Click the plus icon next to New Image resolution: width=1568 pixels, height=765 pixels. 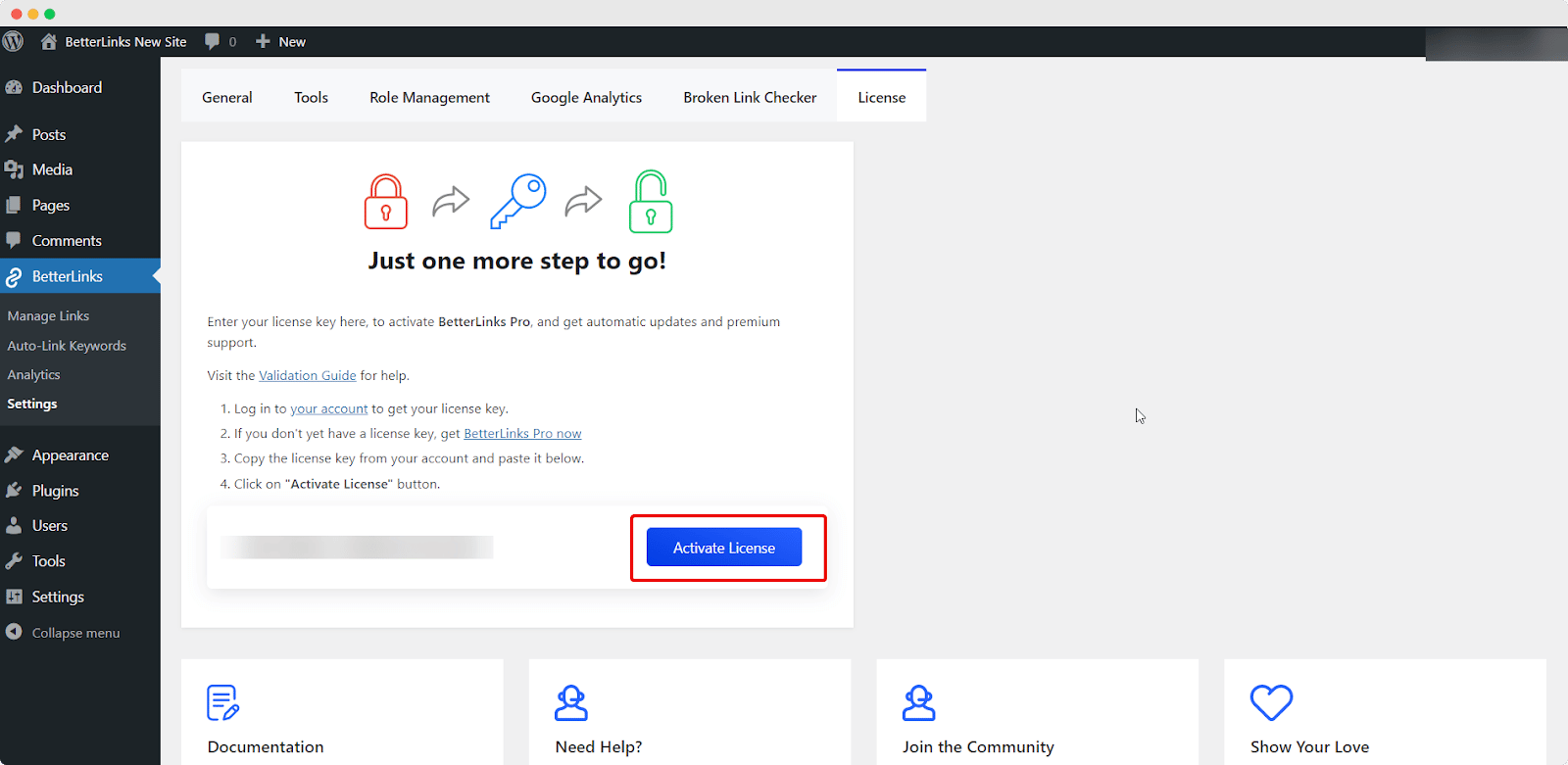tap(263, 41)
